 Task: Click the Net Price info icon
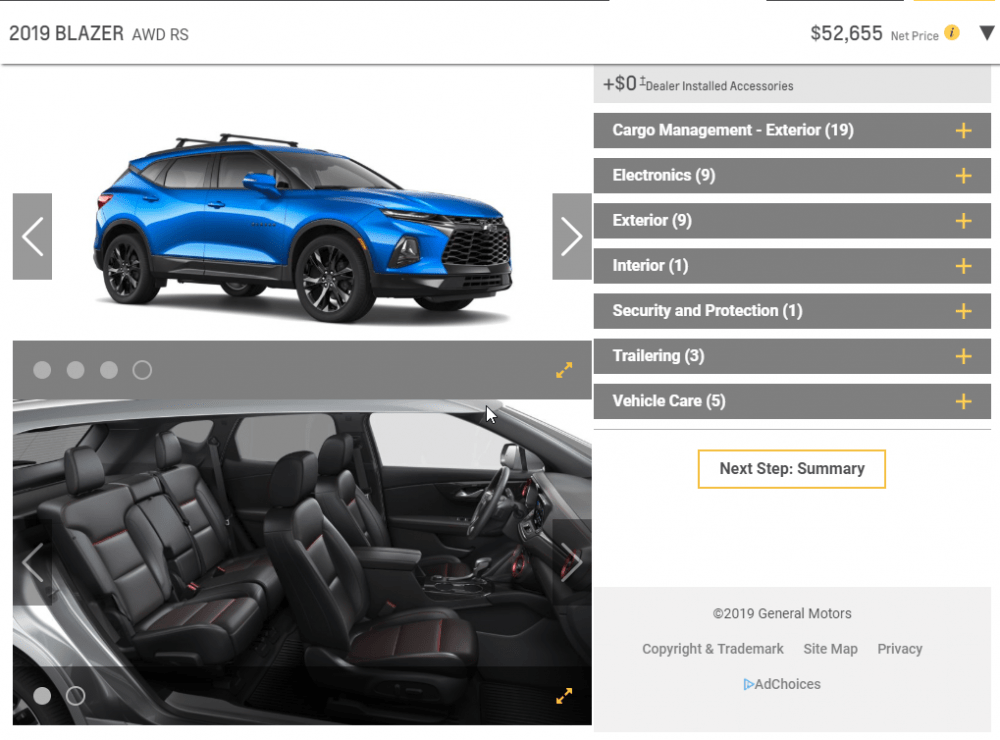tap(952, 33)
